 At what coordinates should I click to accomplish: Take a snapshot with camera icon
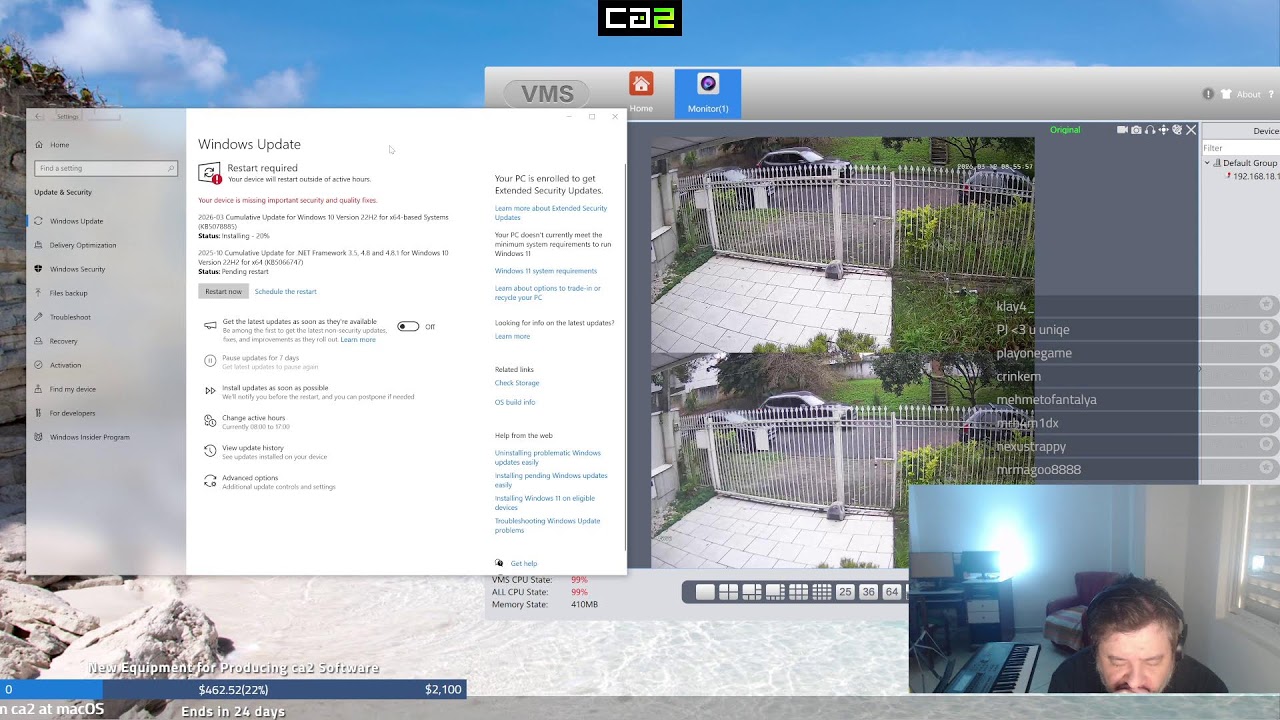tap(1136, 130)
